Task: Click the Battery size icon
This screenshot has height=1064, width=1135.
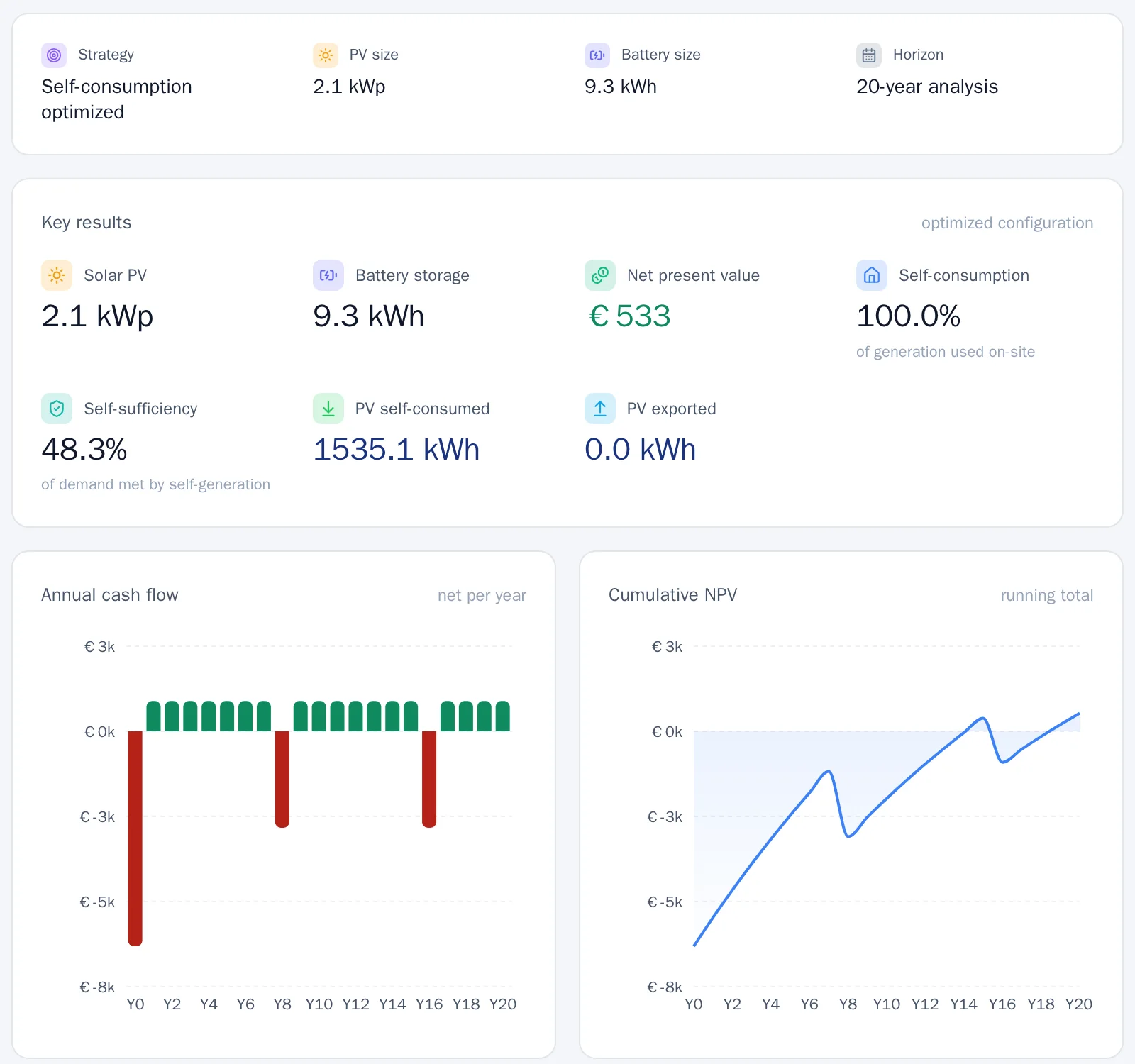Action: 597,55
